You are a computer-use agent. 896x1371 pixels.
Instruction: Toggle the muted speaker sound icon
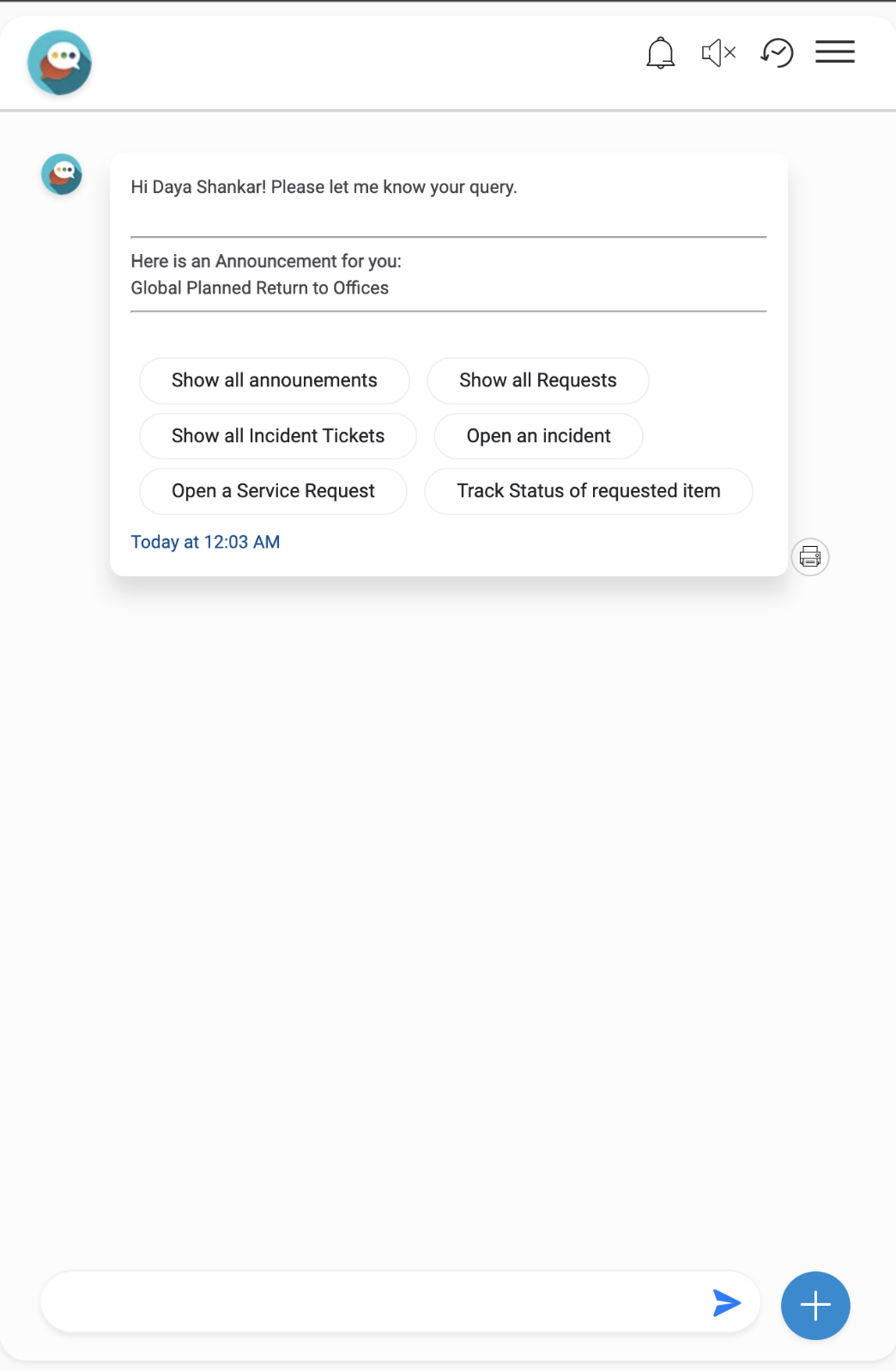[x=718, y=53]
